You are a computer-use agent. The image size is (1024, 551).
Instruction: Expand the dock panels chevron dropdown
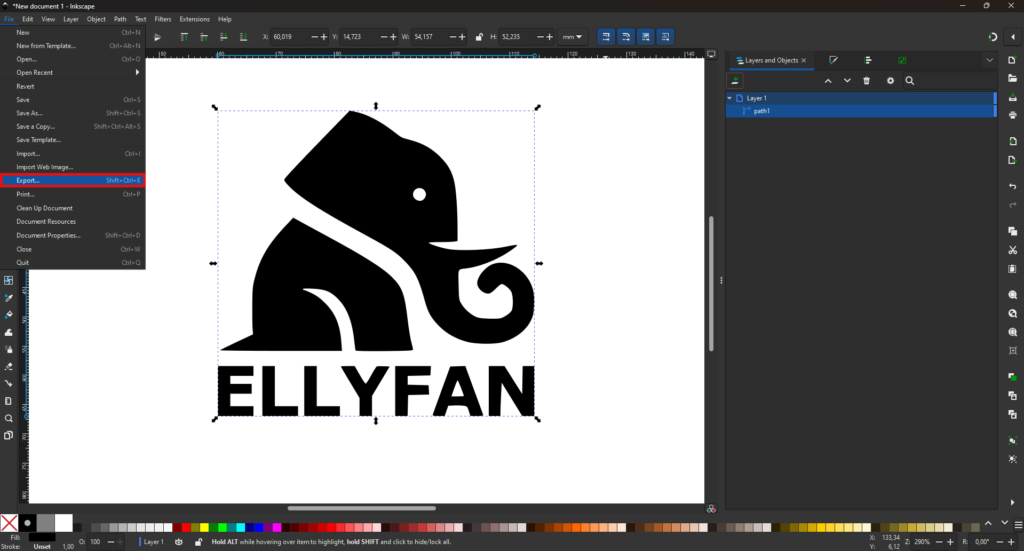point(990,60)
